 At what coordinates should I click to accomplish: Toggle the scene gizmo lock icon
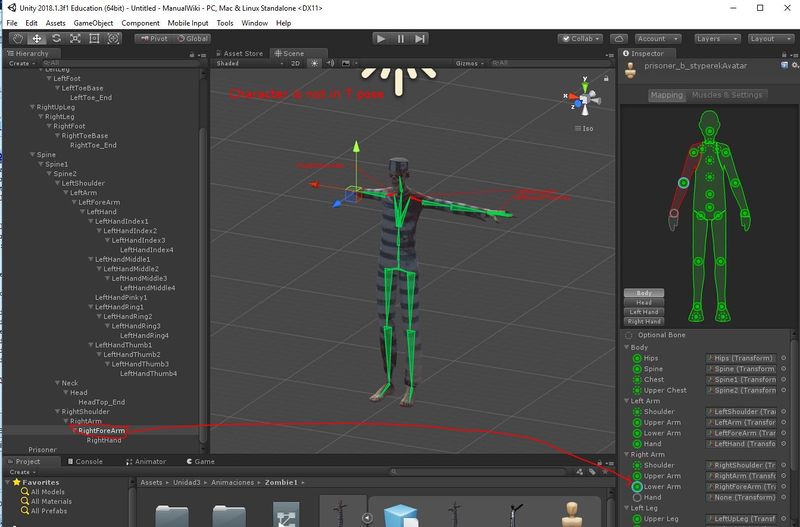point(606,79)
